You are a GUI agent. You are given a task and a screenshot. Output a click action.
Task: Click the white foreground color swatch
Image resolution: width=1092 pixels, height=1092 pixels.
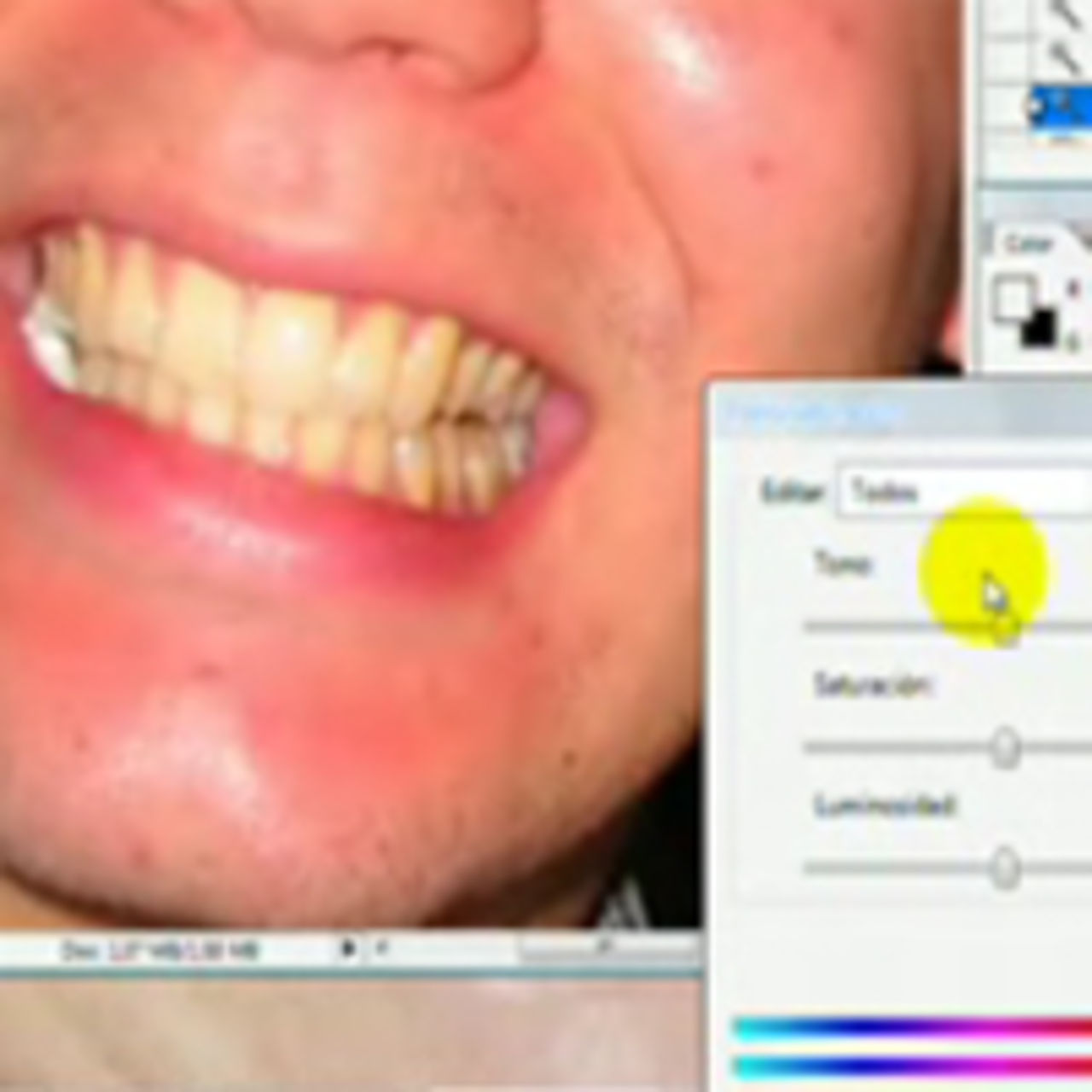point(1013,299)
